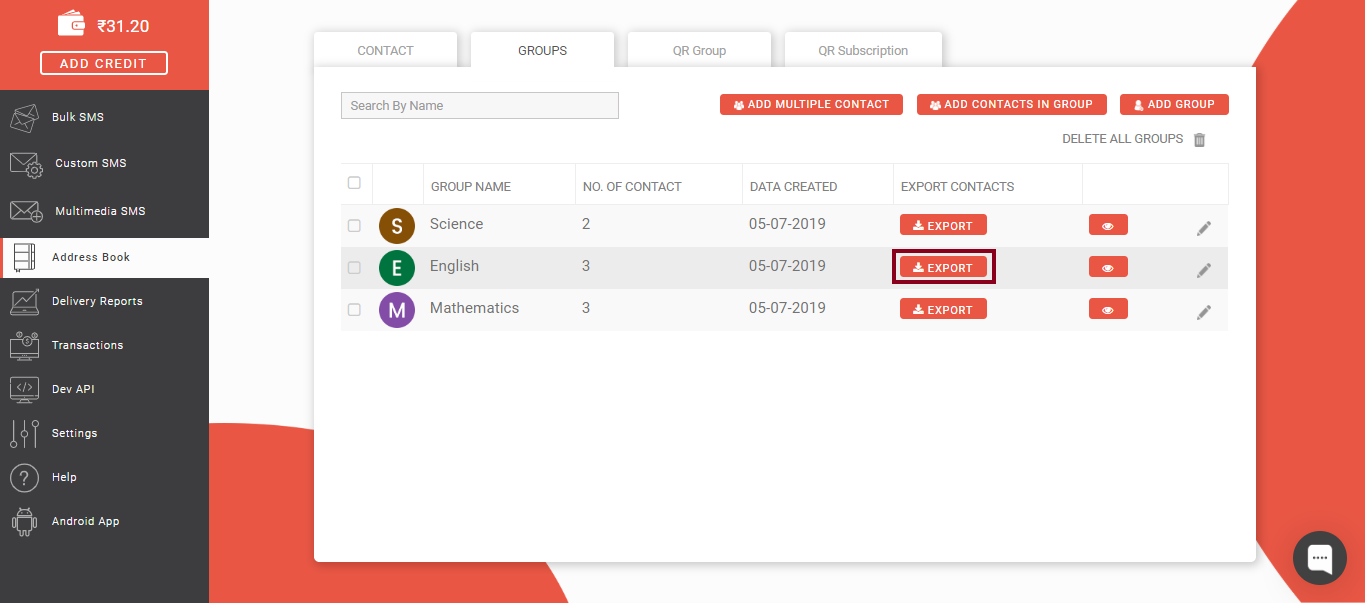Select the English group checkbox

[x=354, y=268]
